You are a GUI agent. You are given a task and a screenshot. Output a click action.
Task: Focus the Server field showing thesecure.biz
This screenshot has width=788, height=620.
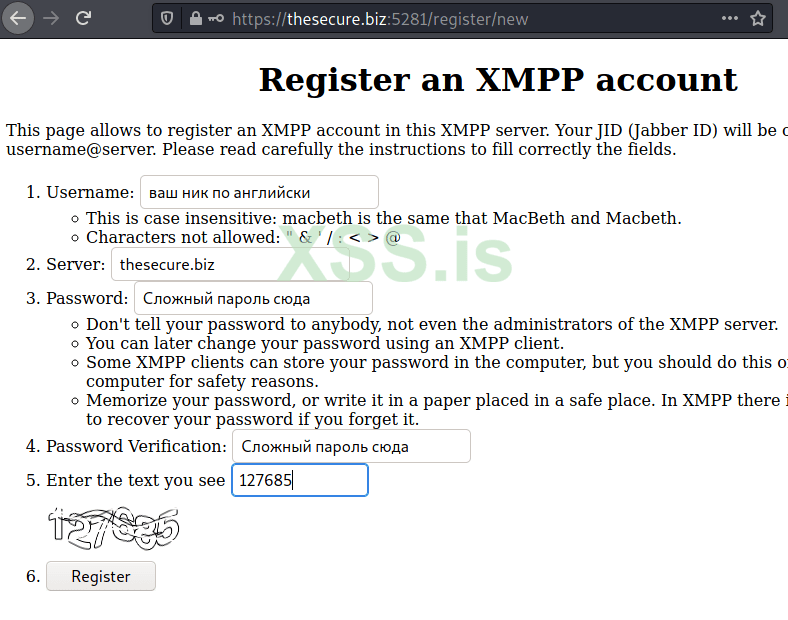point(230,264)
